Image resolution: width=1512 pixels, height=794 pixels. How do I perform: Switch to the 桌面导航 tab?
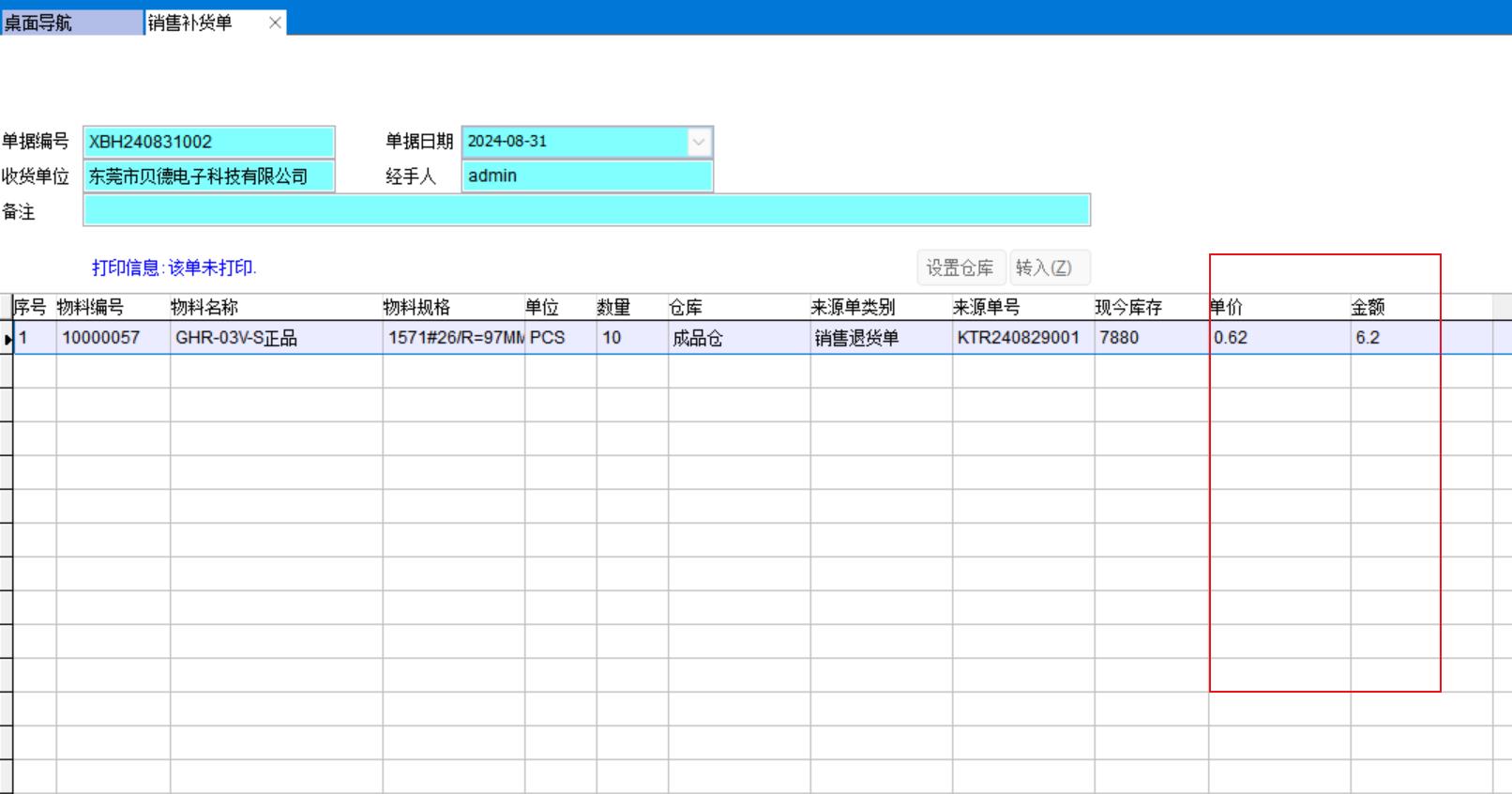point(70,23)
